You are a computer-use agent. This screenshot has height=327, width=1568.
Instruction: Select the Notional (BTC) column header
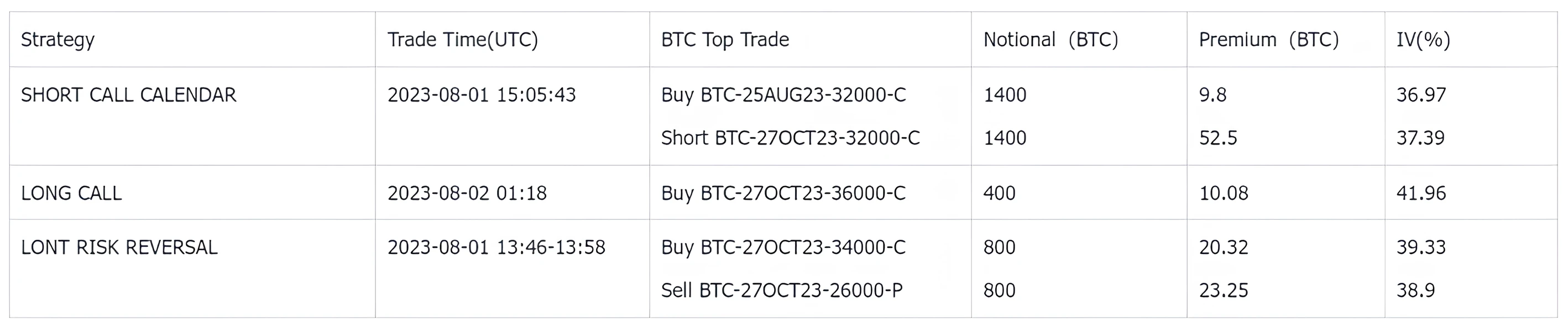[1050, 40]
